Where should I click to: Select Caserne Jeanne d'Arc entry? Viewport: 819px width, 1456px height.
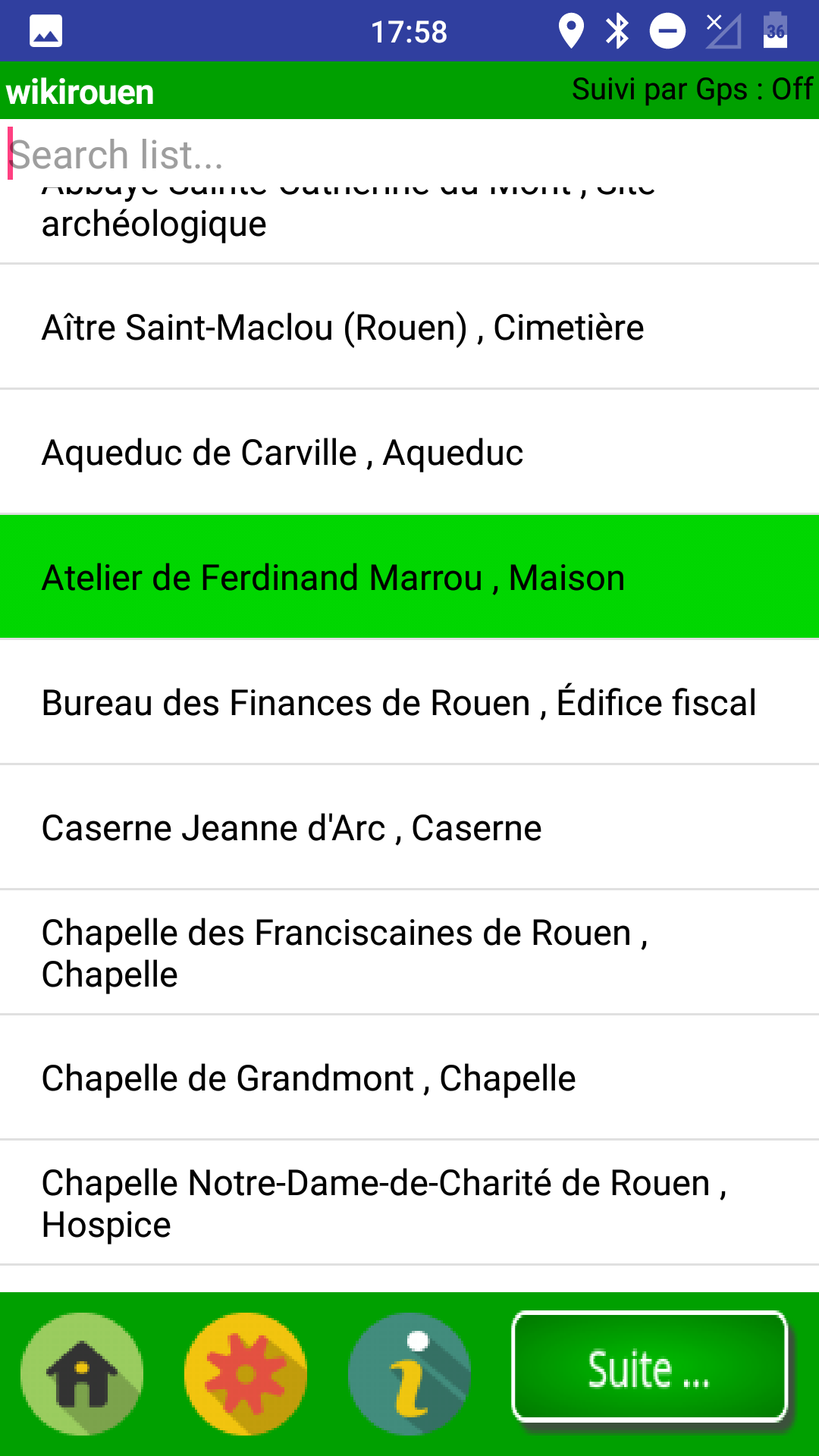pos(409,827)
